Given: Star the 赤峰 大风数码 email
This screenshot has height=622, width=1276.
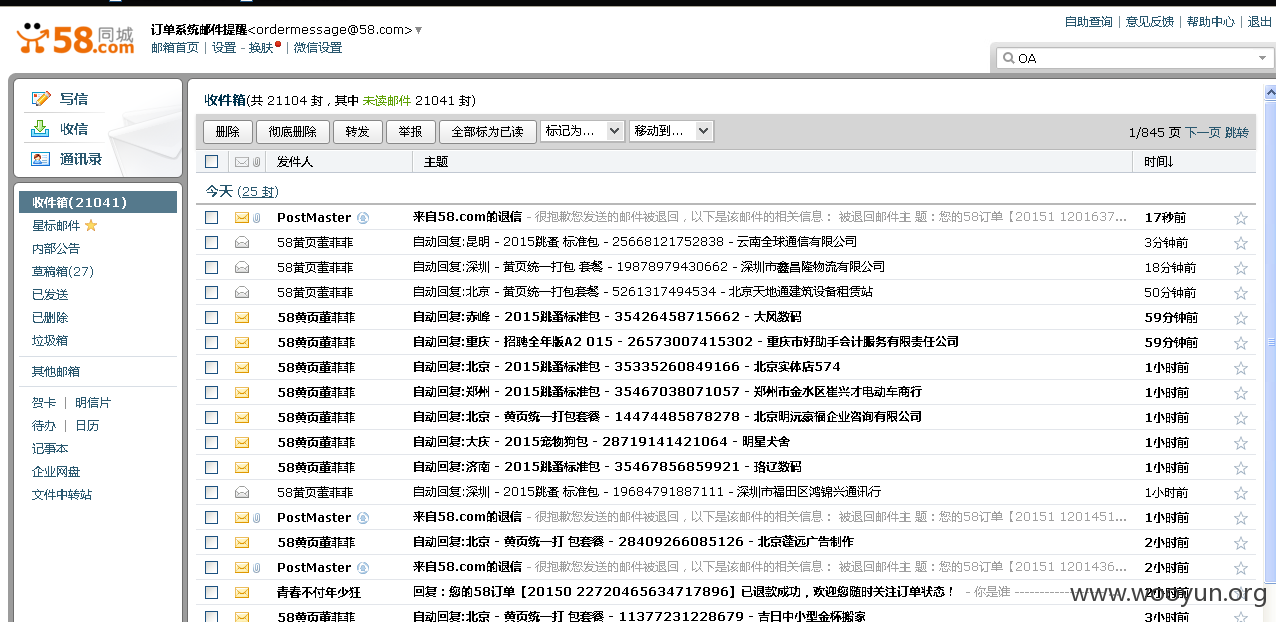Looking at the screenshot, I should (1241, 318).
